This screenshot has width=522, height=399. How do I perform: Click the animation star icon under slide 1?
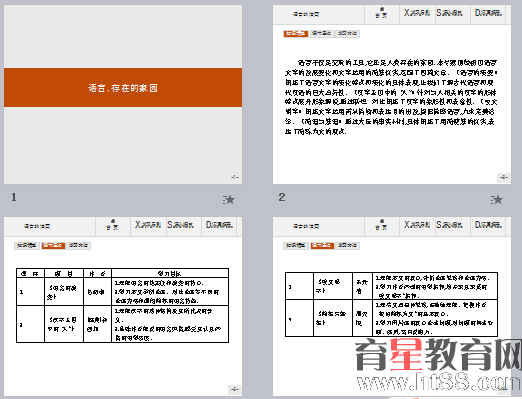click(229, 199)
